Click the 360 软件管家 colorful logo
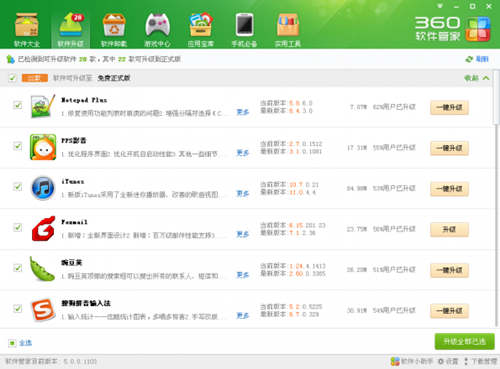The width and height of the screenshot is (500, 369). coord(477,29)
